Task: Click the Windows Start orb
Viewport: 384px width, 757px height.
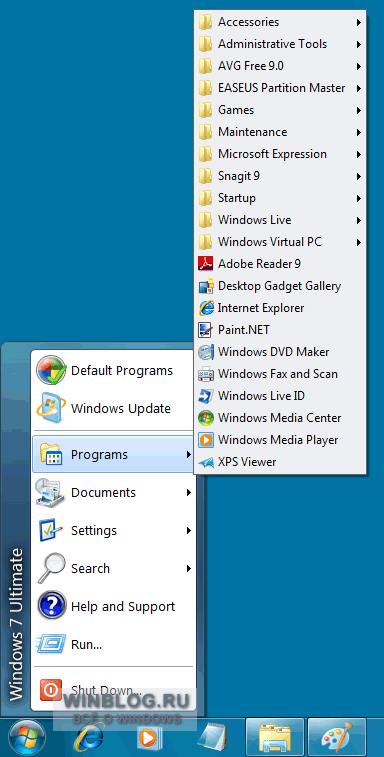Action: pyautogui.click(x=27, y=737)
